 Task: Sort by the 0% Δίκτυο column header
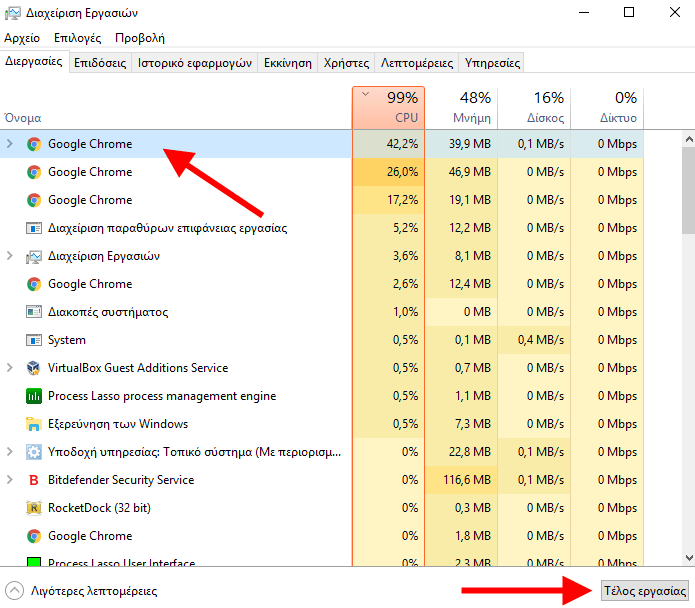pyautogui.click(x=607, y=109)
